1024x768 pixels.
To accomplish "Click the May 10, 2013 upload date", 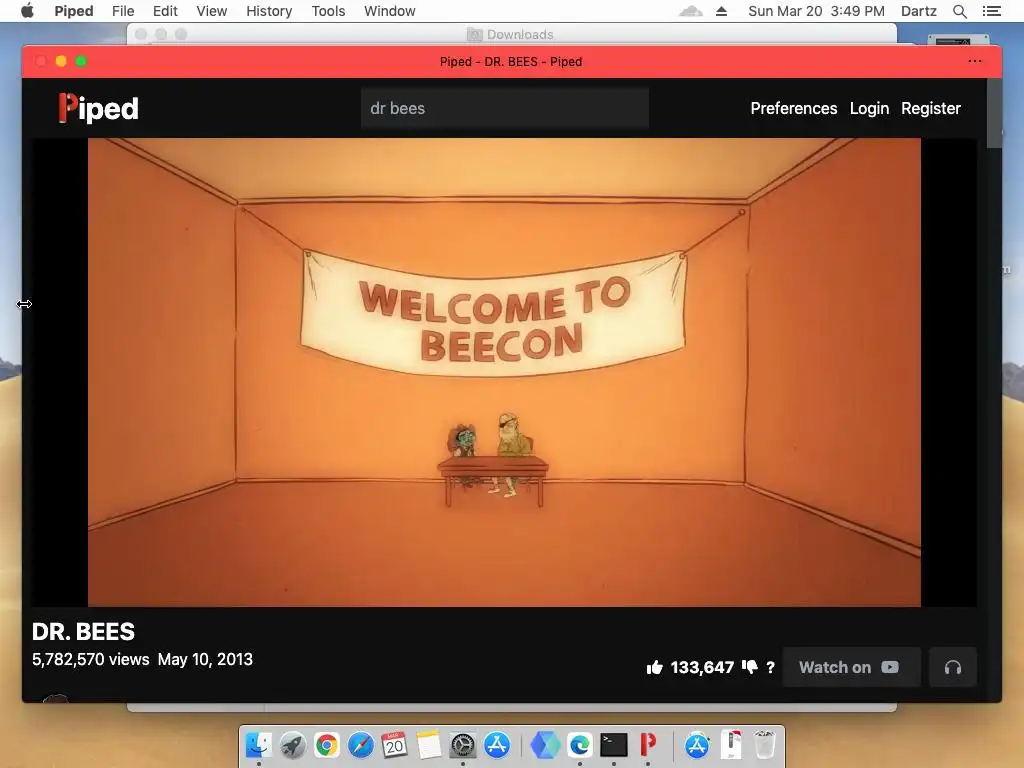I will pos(205,660).
